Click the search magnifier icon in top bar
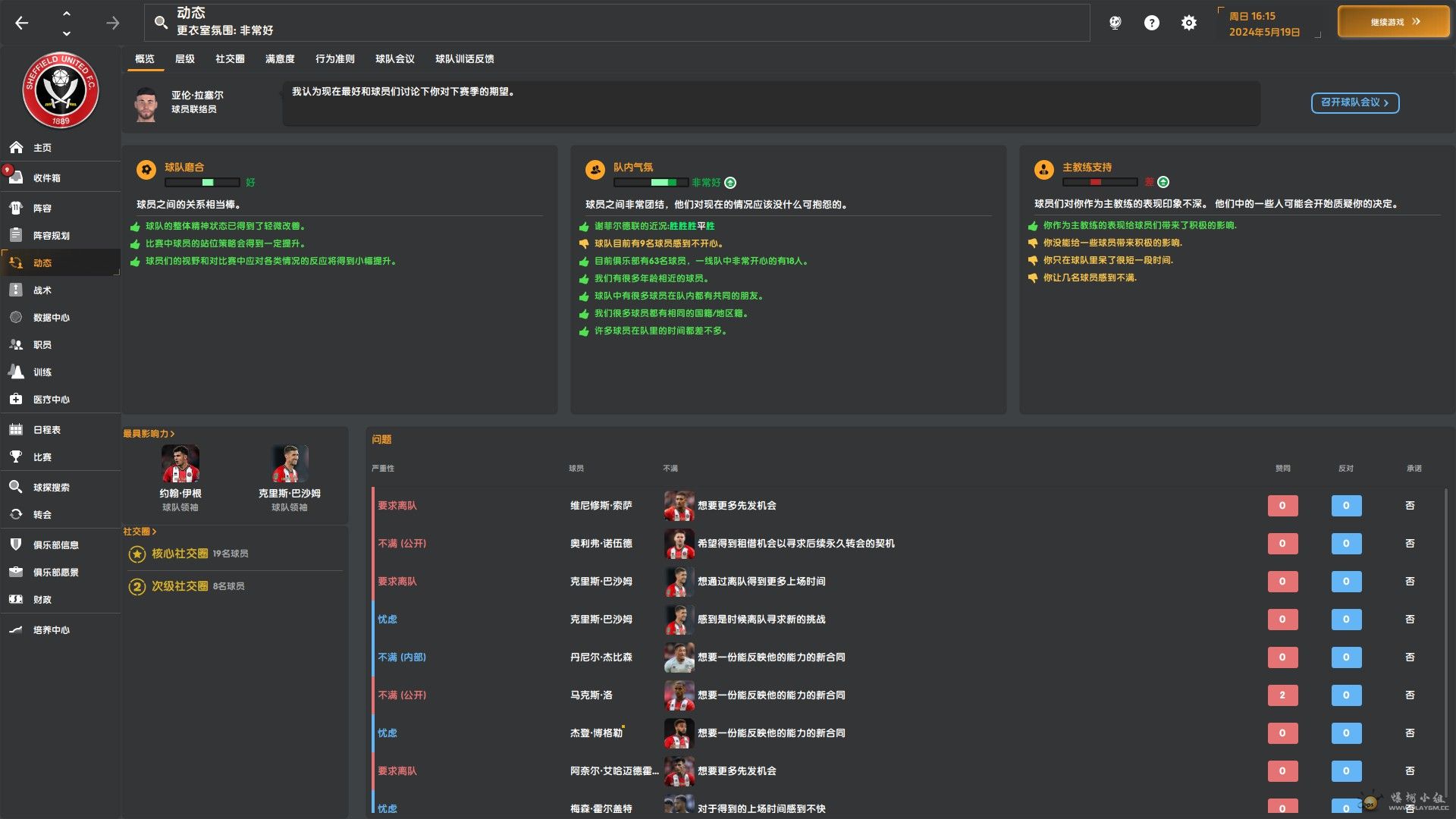 tap(161, 23)
